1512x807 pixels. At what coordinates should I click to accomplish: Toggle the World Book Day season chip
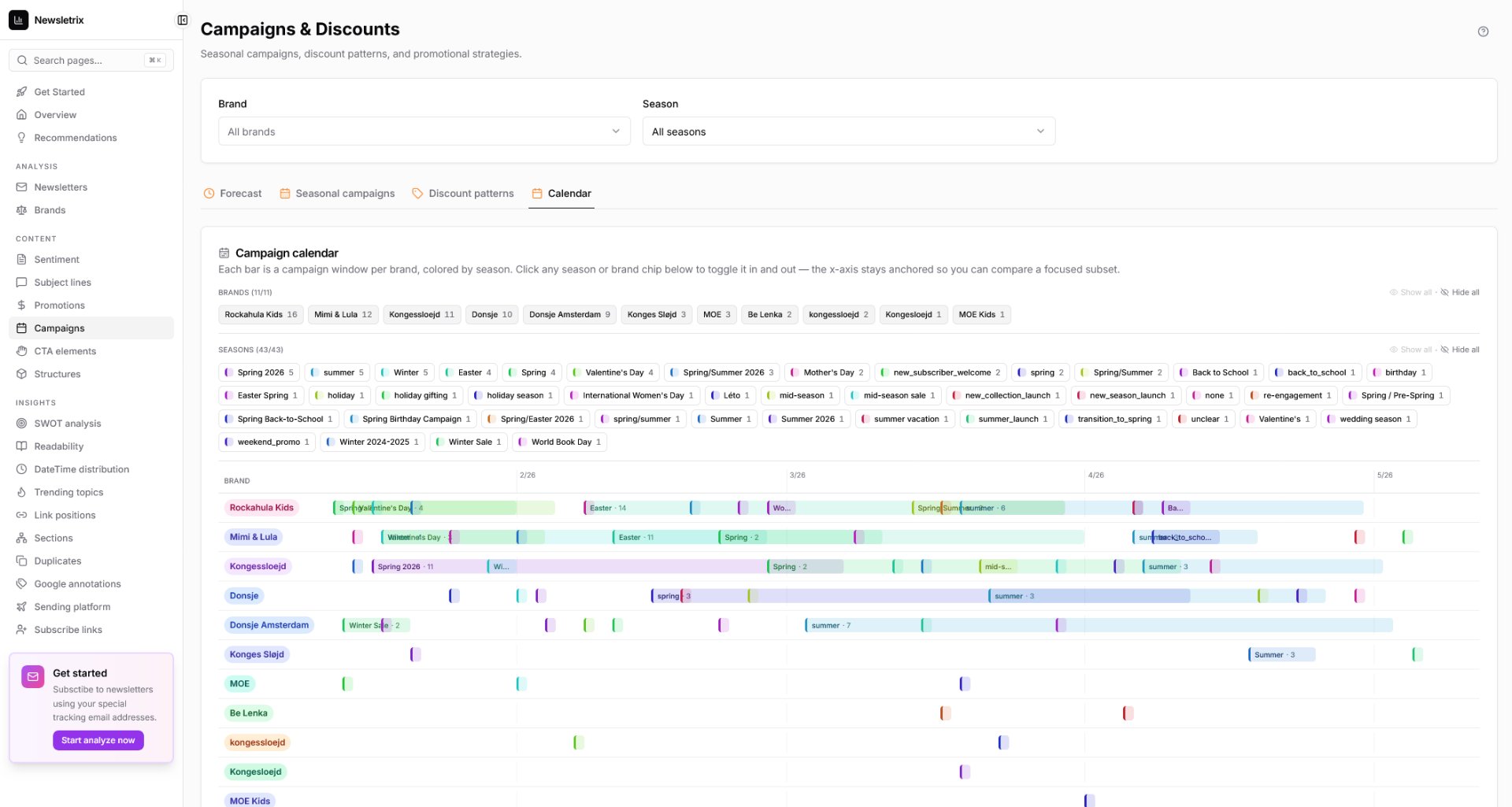tap(559, 442)
